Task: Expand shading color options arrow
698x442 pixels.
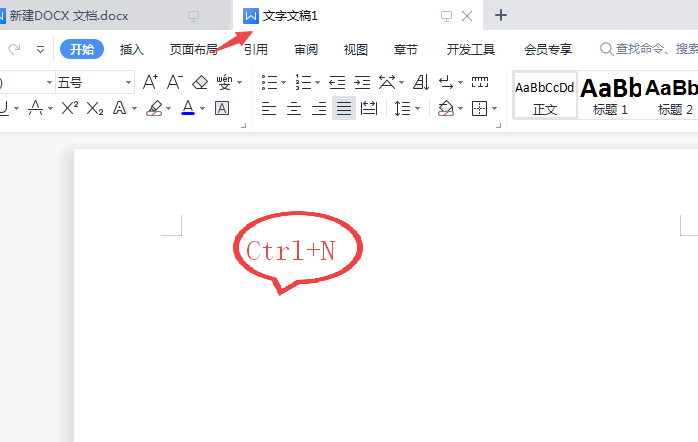Action: point(460,108)
